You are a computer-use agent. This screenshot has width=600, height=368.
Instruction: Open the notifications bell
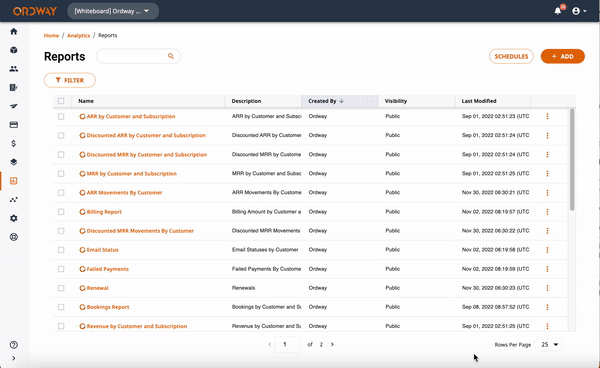pyautogui.click(x=558, y=11)
